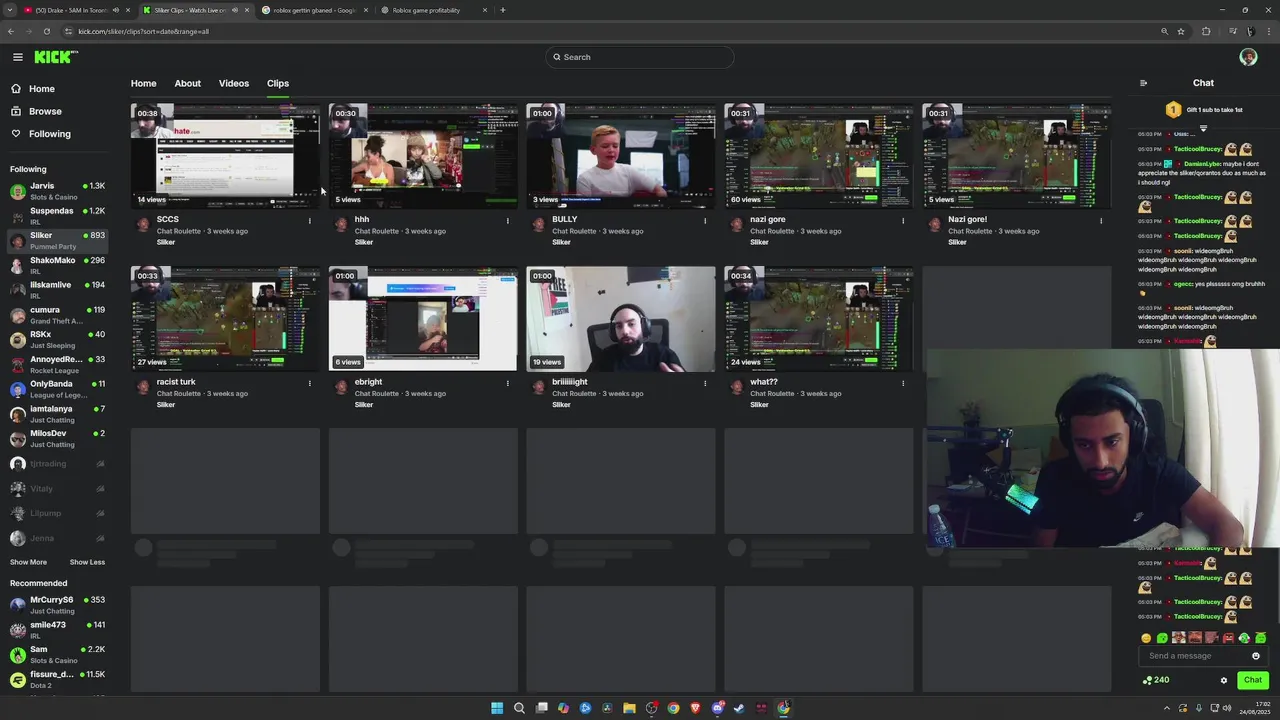Click the Kick logo
The image size is (1280, 720).
coord(56,57)
